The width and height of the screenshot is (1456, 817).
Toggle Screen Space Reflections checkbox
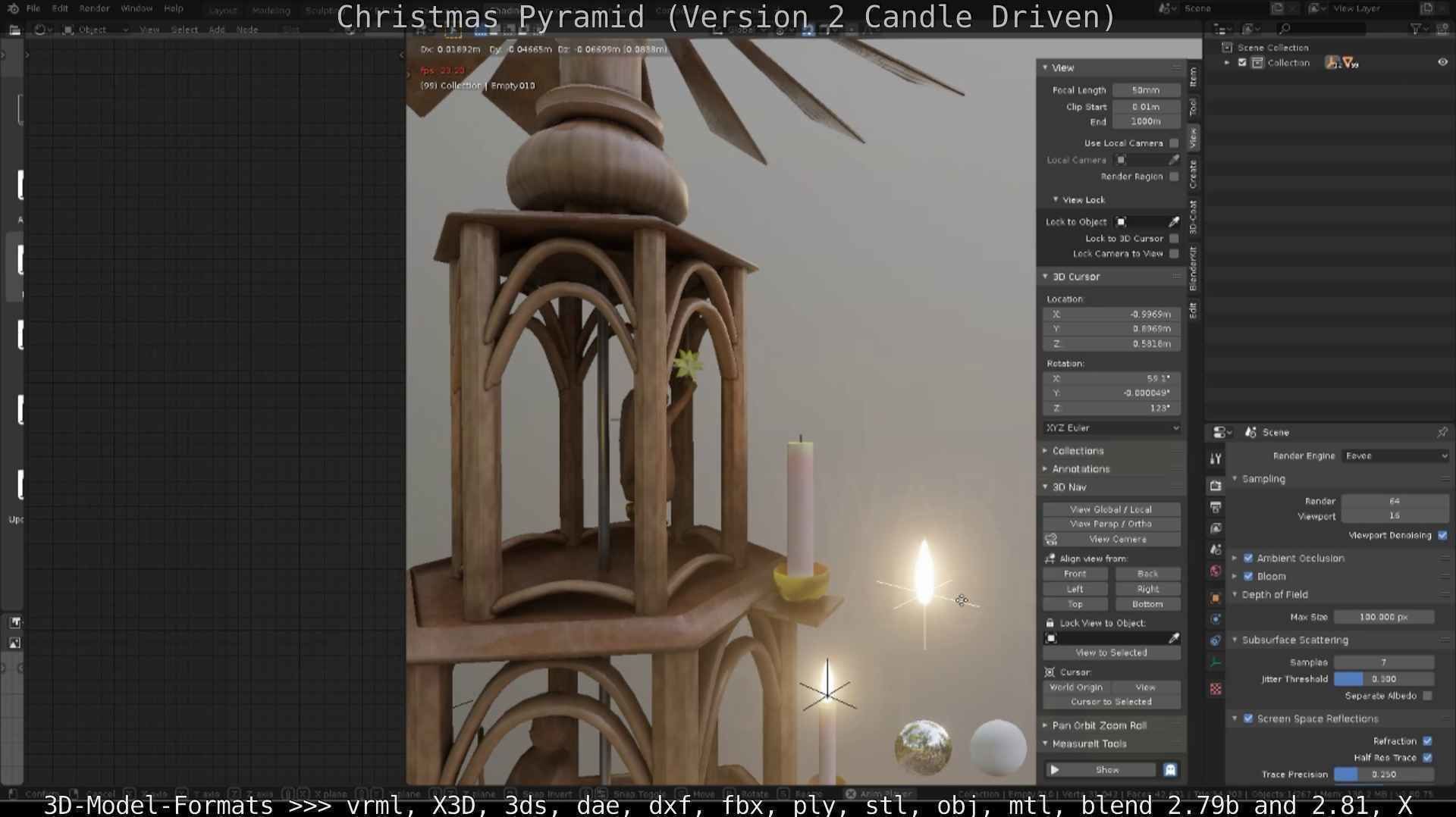point(1248,719)
